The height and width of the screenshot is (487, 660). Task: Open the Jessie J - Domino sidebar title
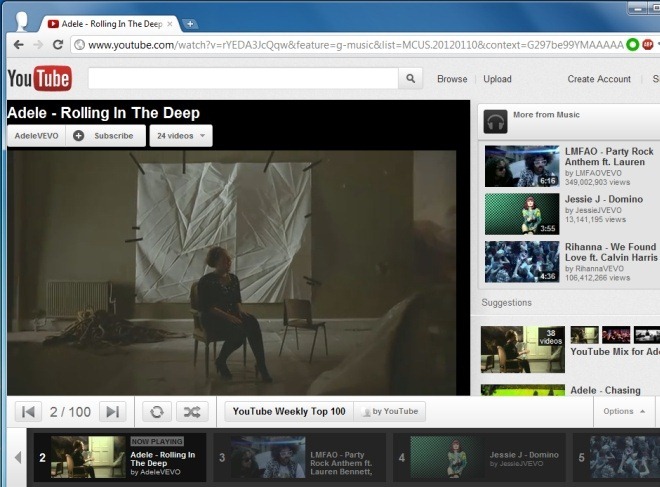(604, 199)
